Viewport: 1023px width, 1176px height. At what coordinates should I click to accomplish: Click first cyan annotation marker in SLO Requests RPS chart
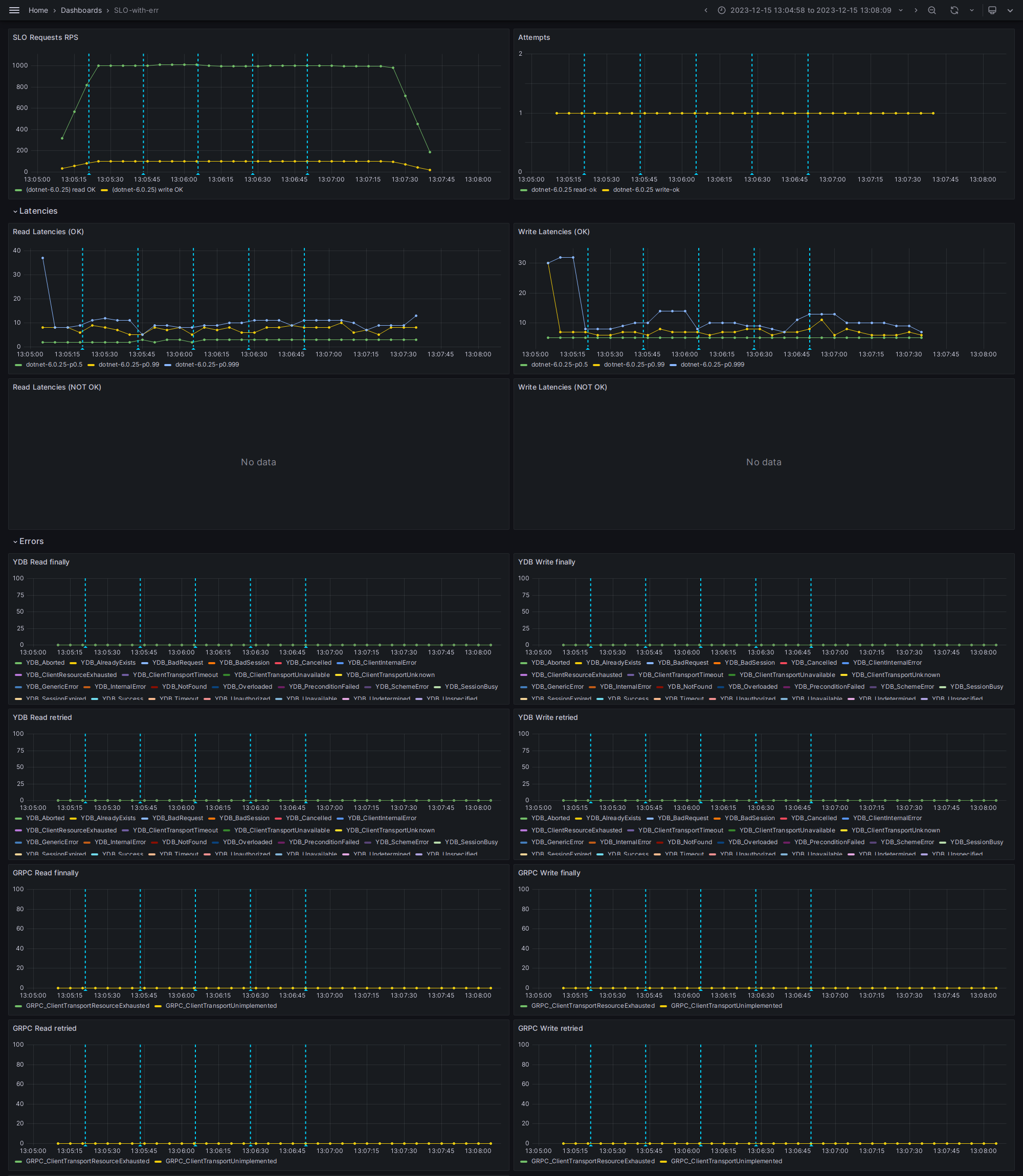tap(89, 173)
